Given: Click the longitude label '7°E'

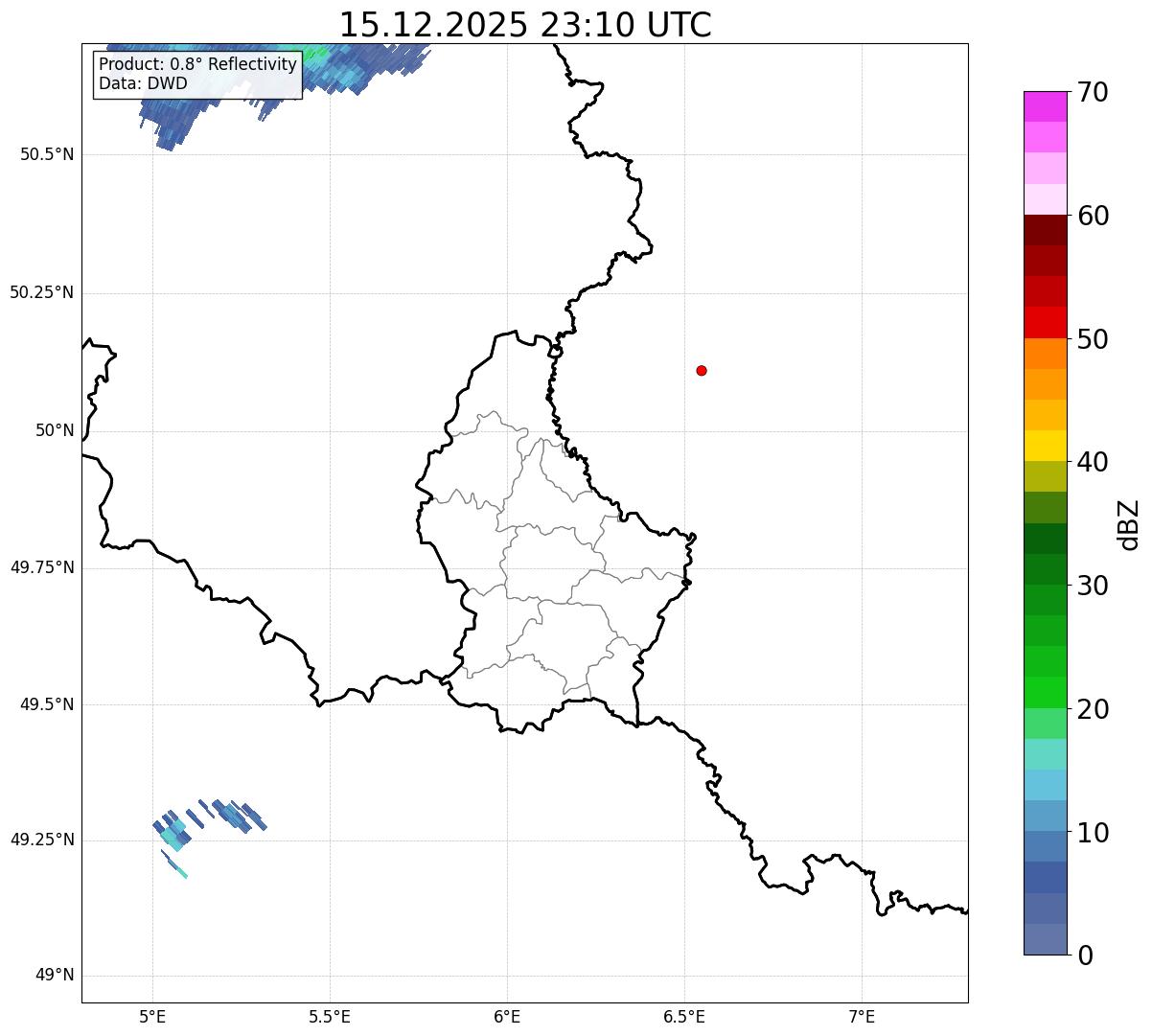Looking at the screenshot, I should click(862, 1016).
